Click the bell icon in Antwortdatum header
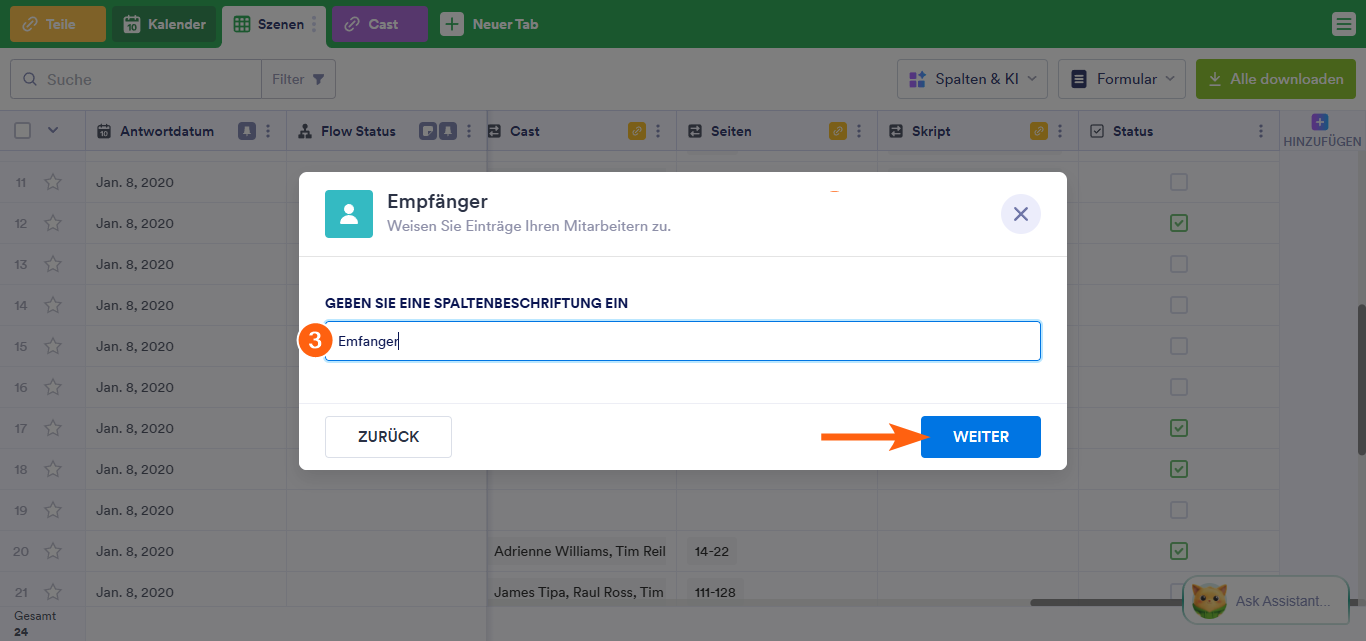1366x641 pixels. 246,131
